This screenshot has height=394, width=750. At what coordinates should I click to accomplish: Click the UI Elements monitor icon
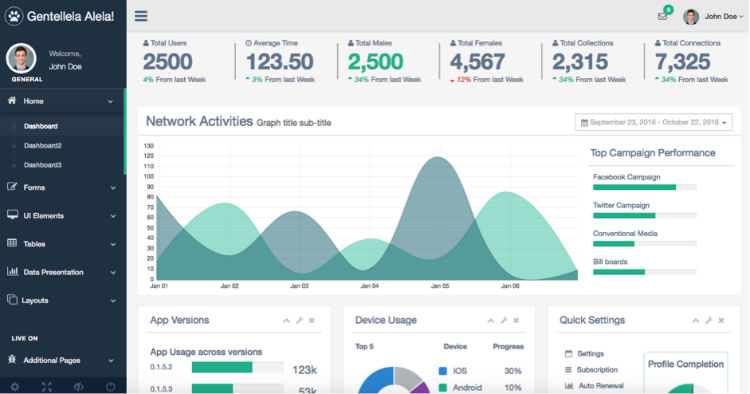pyautogui.click(x=12, y=215)
